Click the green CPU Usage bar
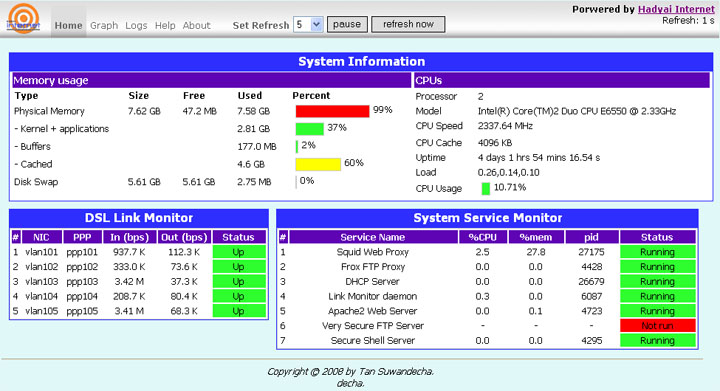Viewport: 720px width, 391px height. coord(486,188)
